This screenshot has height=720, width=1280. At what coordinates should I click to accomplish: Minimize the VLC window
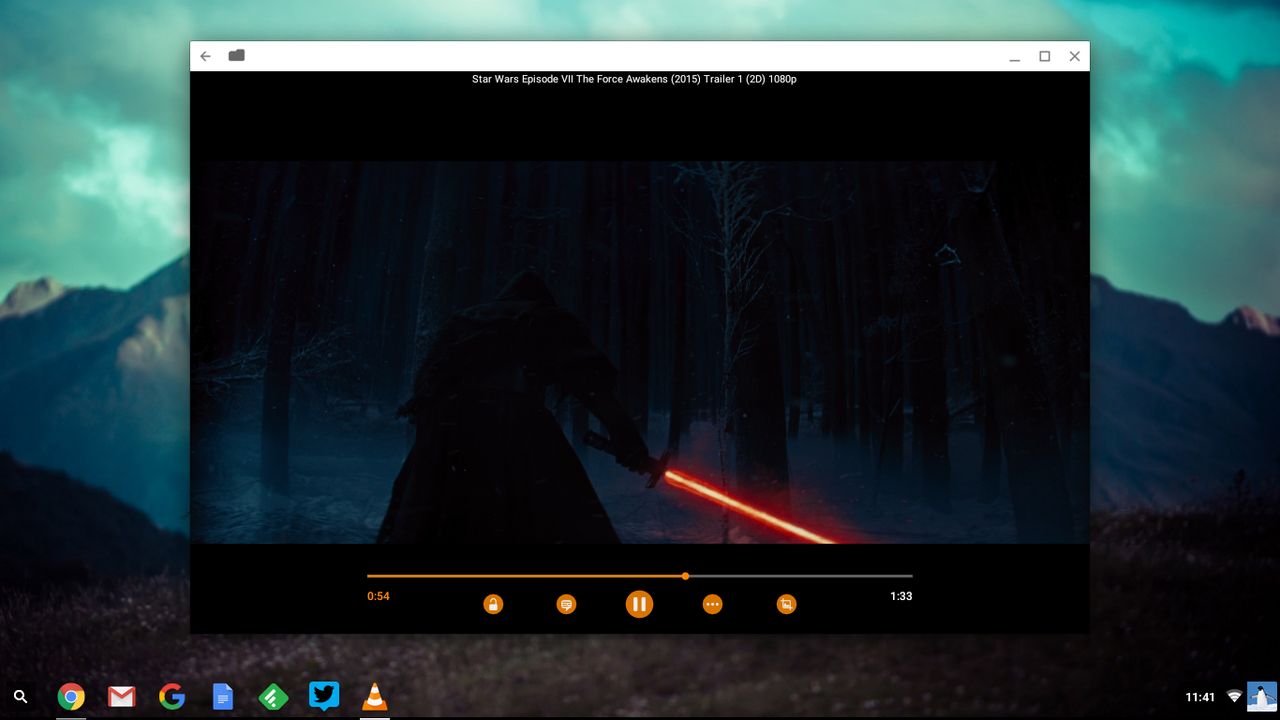click(x=1014, y=57)
